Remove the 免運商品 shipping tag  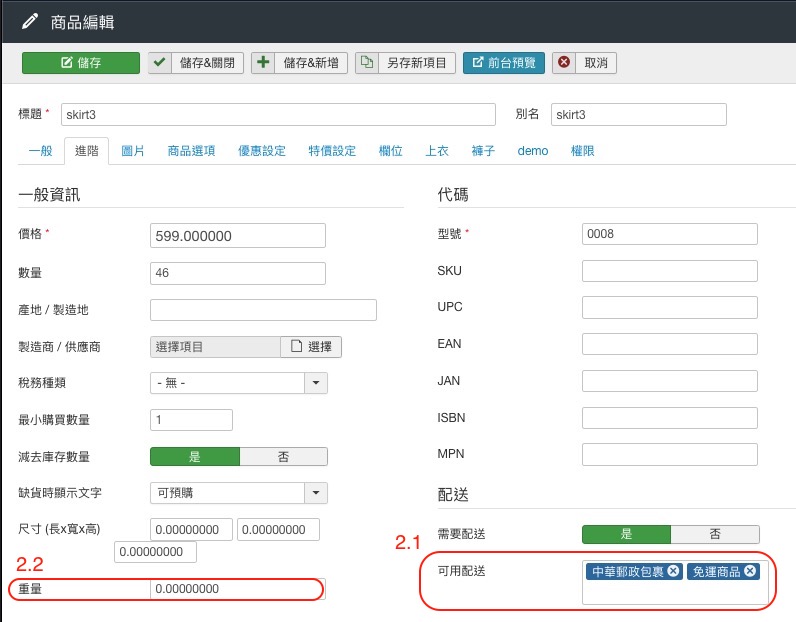(x=750, y=571)
